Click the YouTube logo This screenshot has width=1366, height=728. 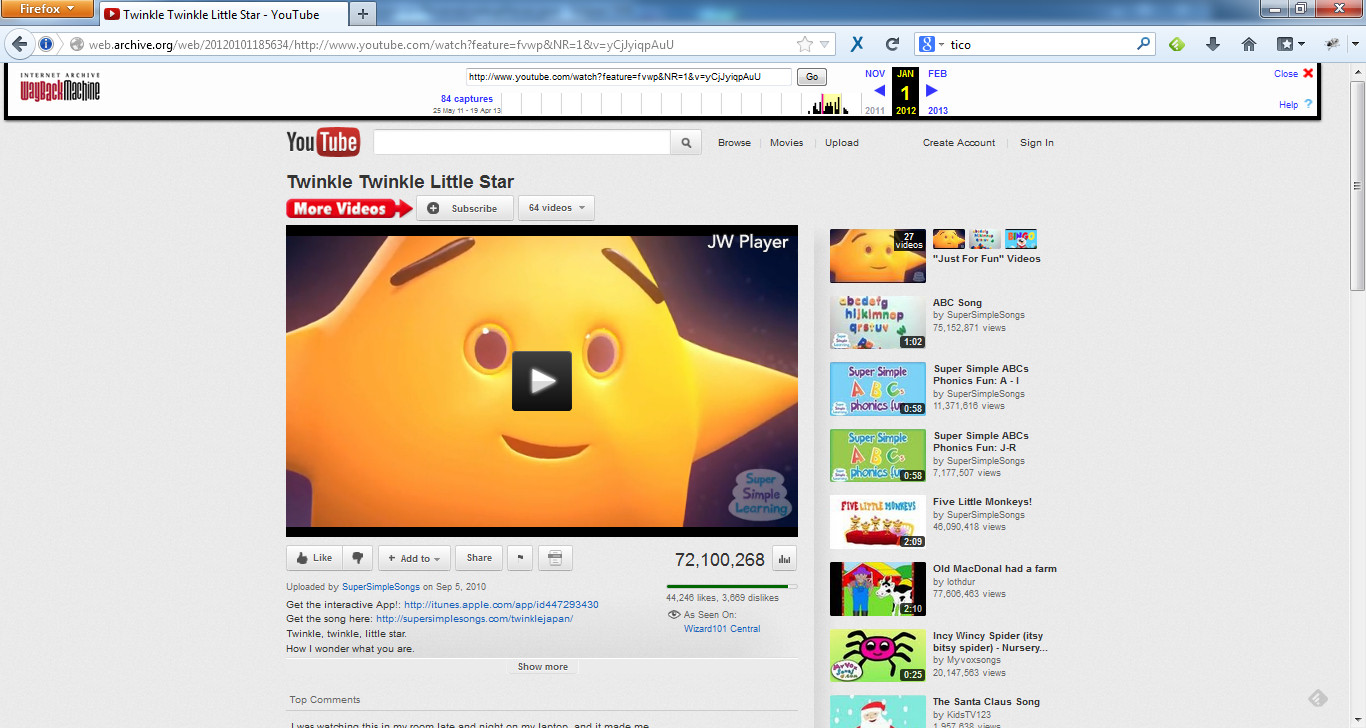coord(323,143)
